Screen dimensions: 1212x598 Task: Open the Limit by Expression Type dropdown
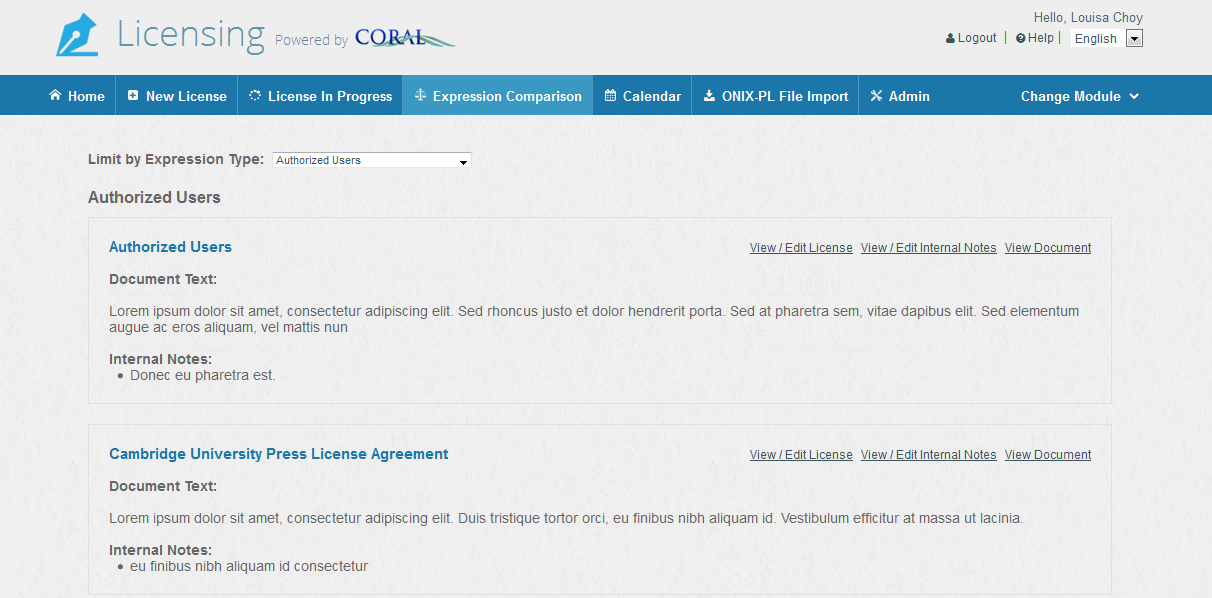[x=372, y=160]
